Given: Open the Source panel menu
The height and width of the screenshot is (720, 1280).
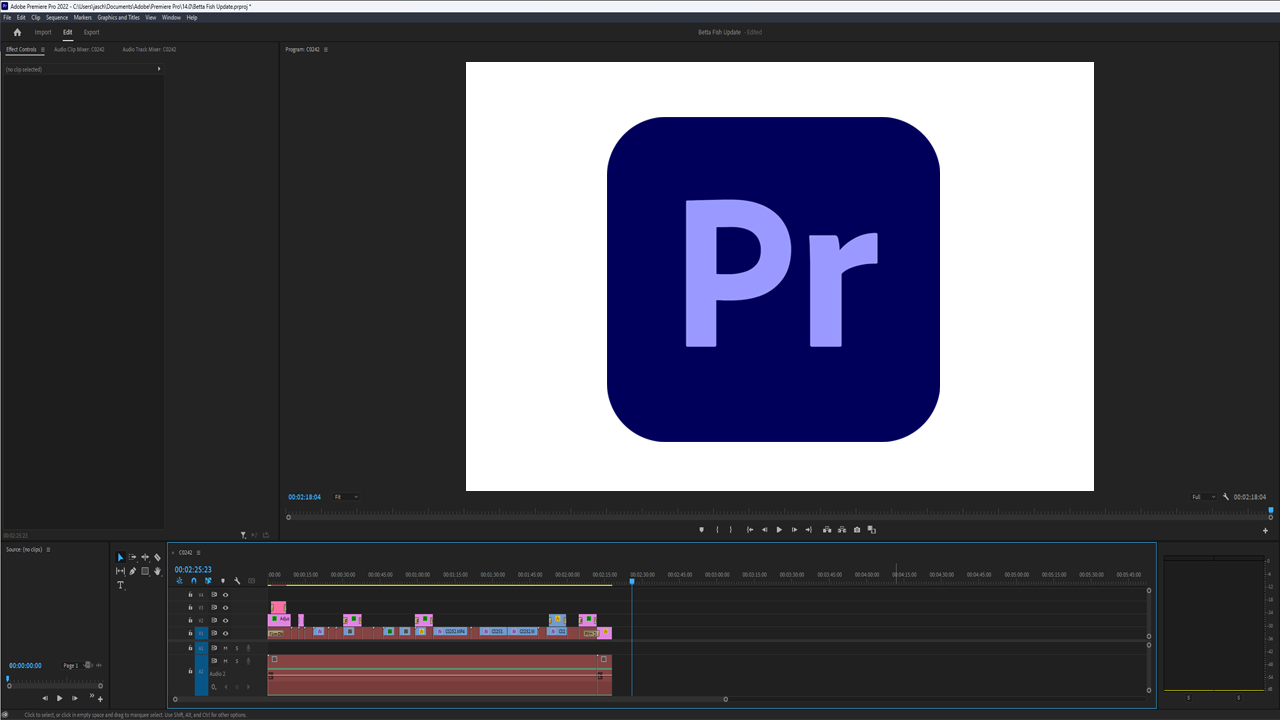Looking at the screenshot, I should [47, 549].
